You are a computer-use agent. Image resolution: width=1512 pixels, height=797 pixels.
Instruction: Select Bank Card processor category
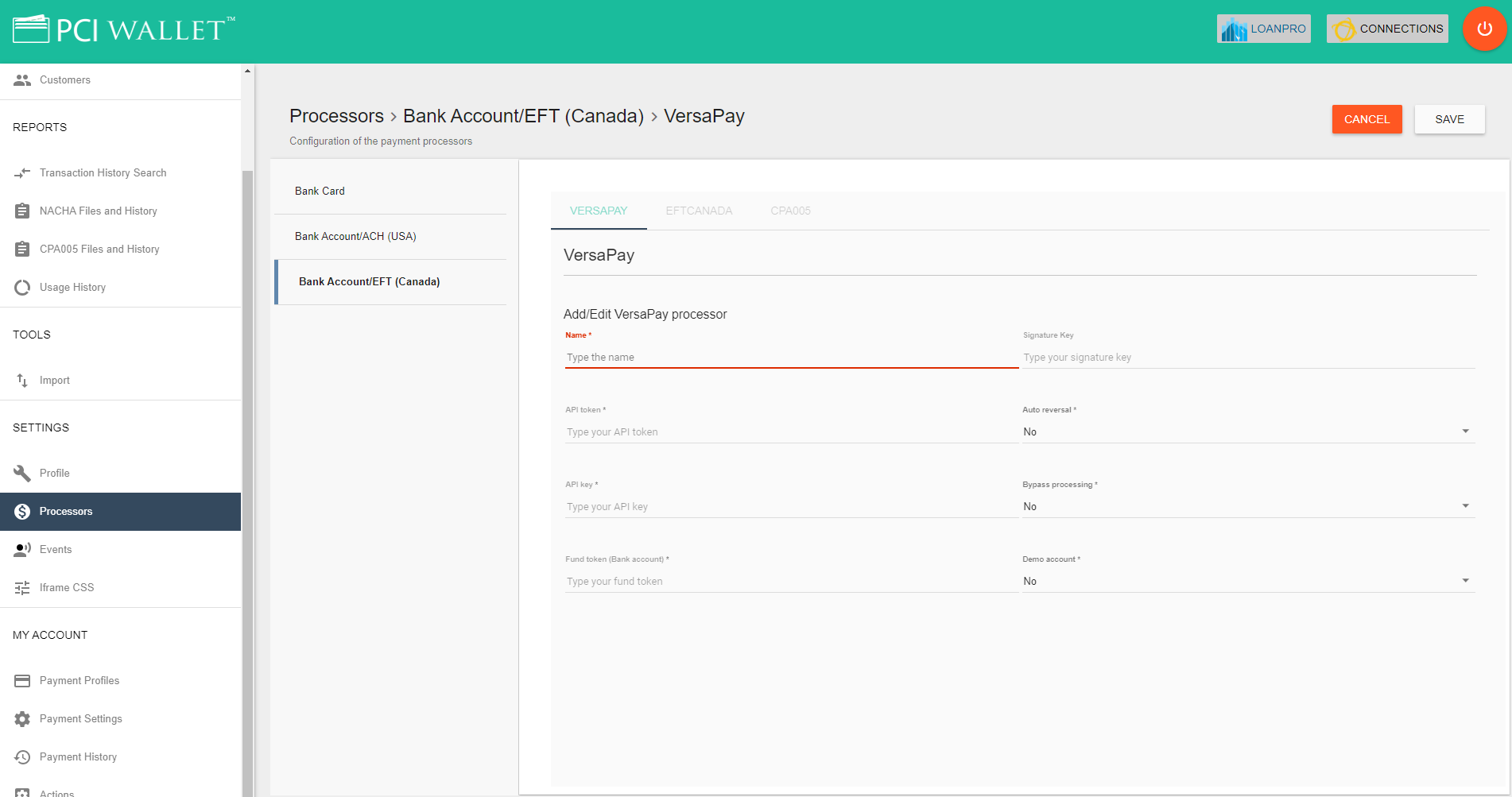(390, 191)
